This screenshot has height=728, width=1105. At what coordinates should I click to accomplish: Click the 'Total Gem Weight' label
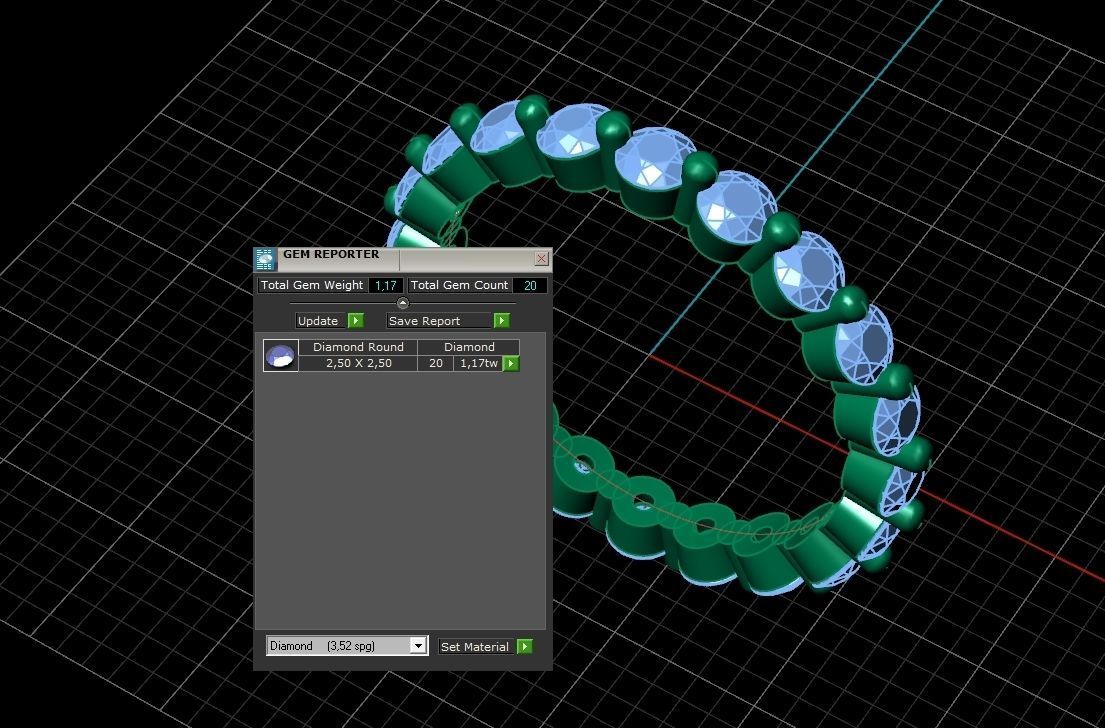(x=312, y=285)
